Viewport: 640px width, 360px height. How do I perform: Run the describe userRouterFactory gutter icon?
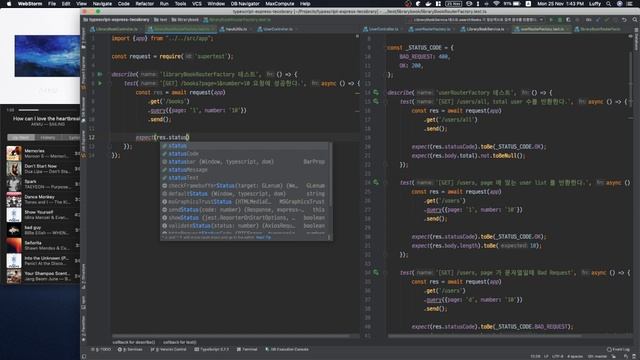tap(376, 93)
